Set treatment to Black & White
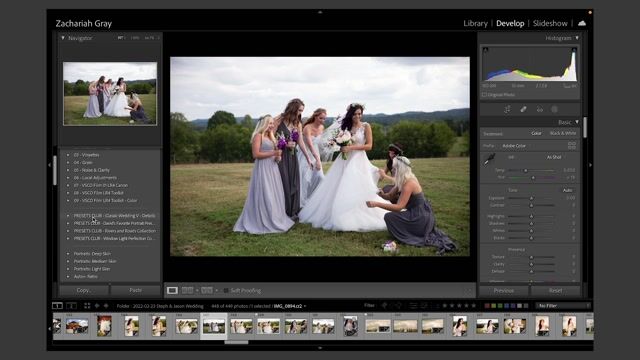This screenshot has width=640, height=360. coord(563,133)
